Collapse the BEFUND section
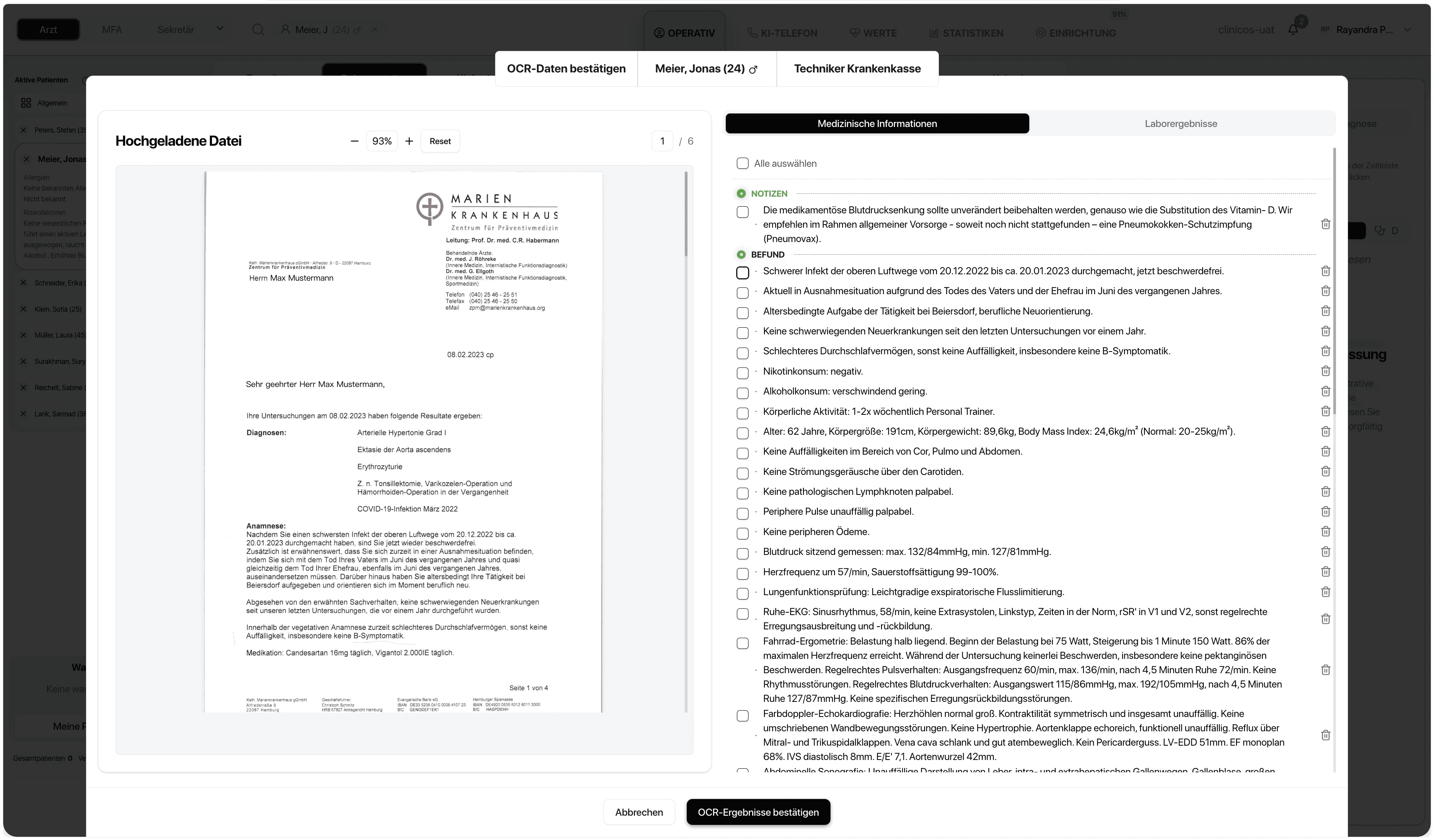Screen dimensions: 1434x840 (x=741, y=255)
